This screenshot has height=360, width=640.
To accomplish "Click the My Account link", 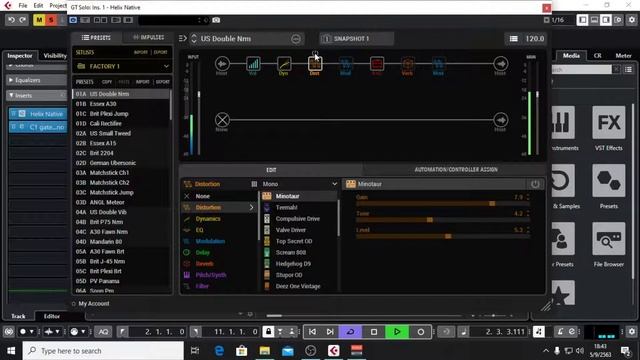I will [x=94, y=304].
